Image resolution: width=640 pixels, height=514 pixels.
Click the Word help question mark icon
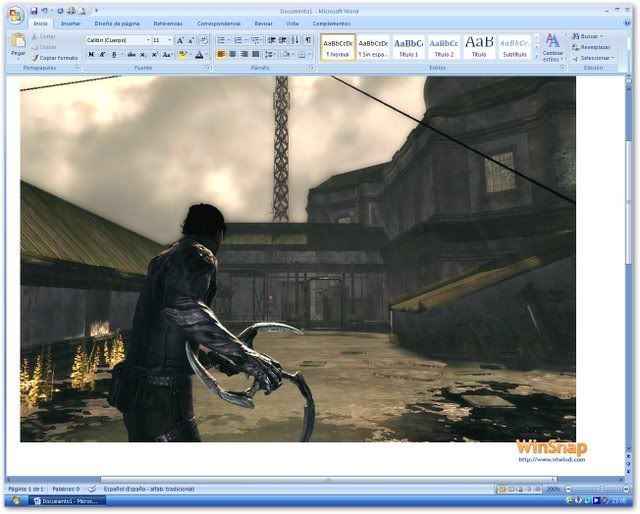[x=629, y=22]
